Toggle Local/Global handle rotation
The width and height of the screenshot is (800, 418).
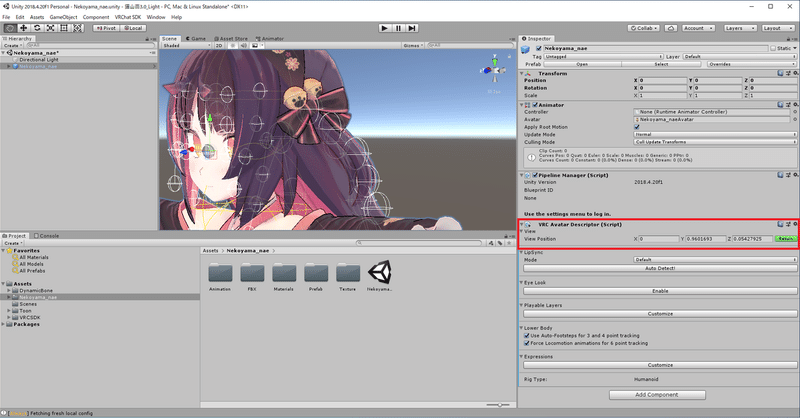click(133, 28)
